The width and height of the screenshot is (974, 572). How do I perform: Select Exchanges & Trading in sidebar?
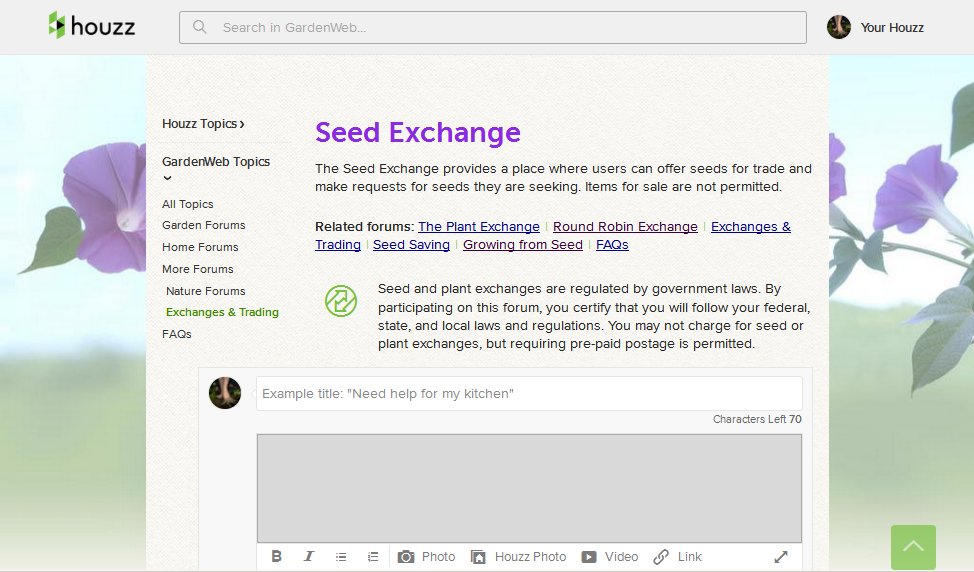pos(222,312)
